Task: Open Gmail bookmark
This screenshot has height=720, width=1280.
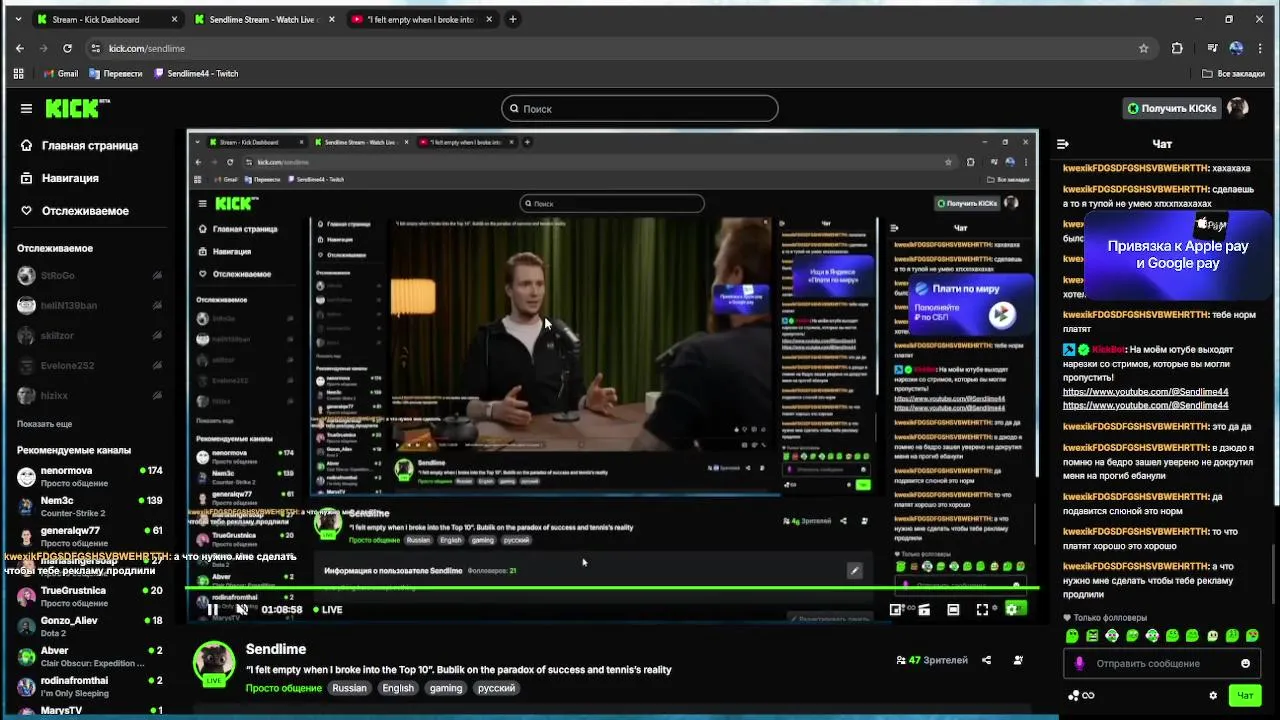Action: (x=60, y=73)
